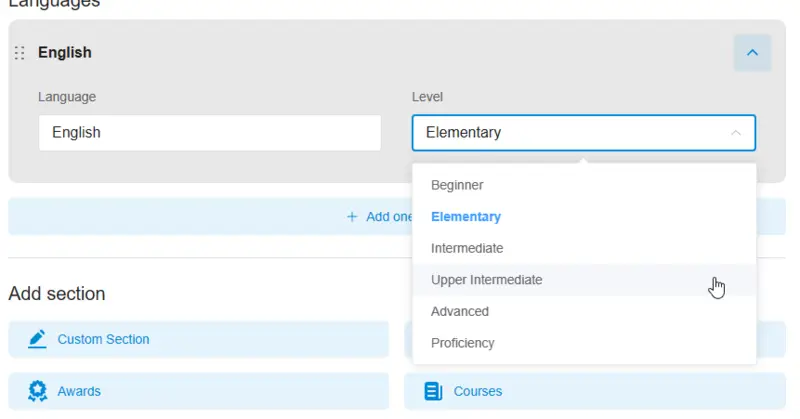Click the plus icon to add a language
This screenshot has width=800, height=419.
(x=352, y=217)
